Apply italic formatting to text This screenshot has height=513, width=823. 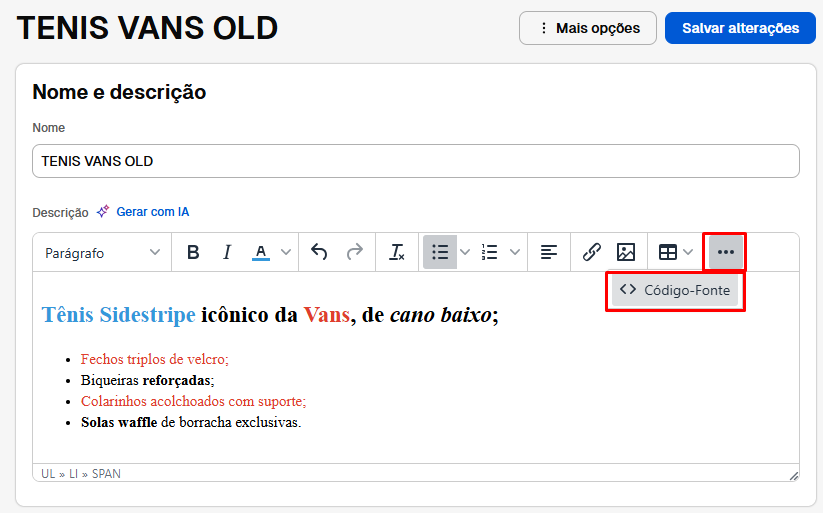(x=227, y=253)
